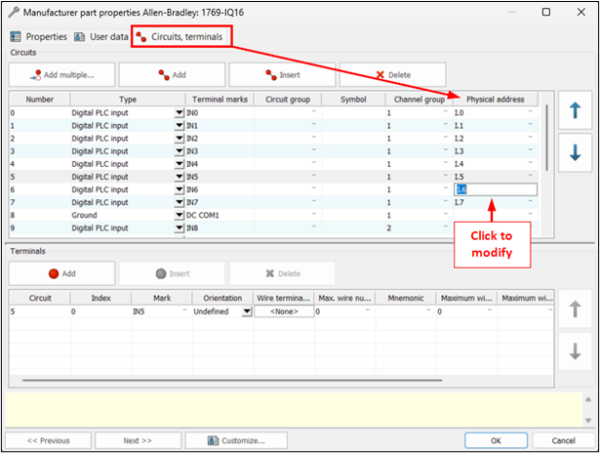Viewport: 600px width, 453px height.
Task: Click the Next >> button
Action: tap(138, 440)
